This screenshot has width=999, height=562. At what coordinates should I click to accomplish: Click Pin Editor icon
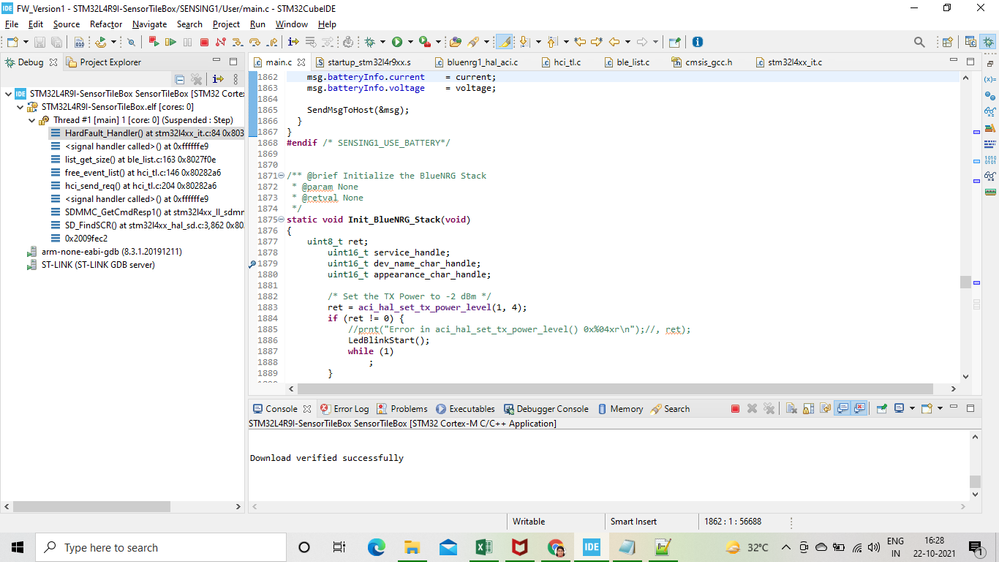click(674, 42)
